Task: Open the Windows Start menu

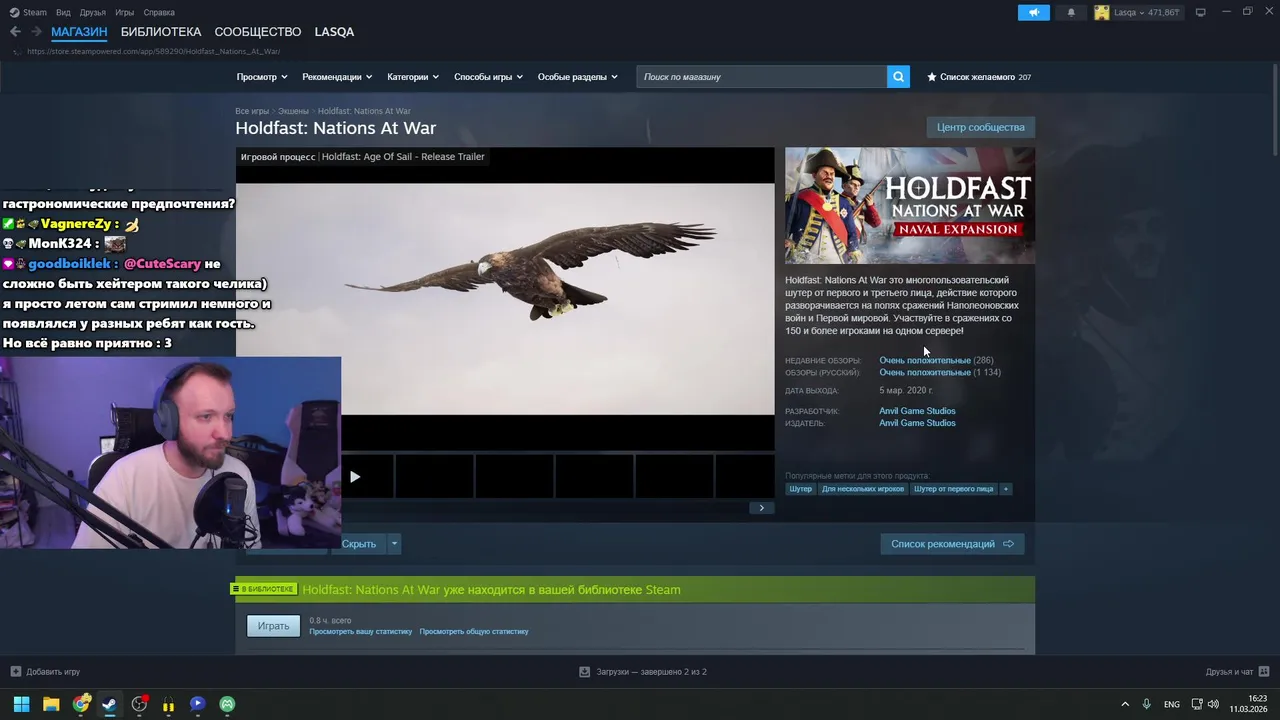Action: pyautogui.click(x=21, y=704)
